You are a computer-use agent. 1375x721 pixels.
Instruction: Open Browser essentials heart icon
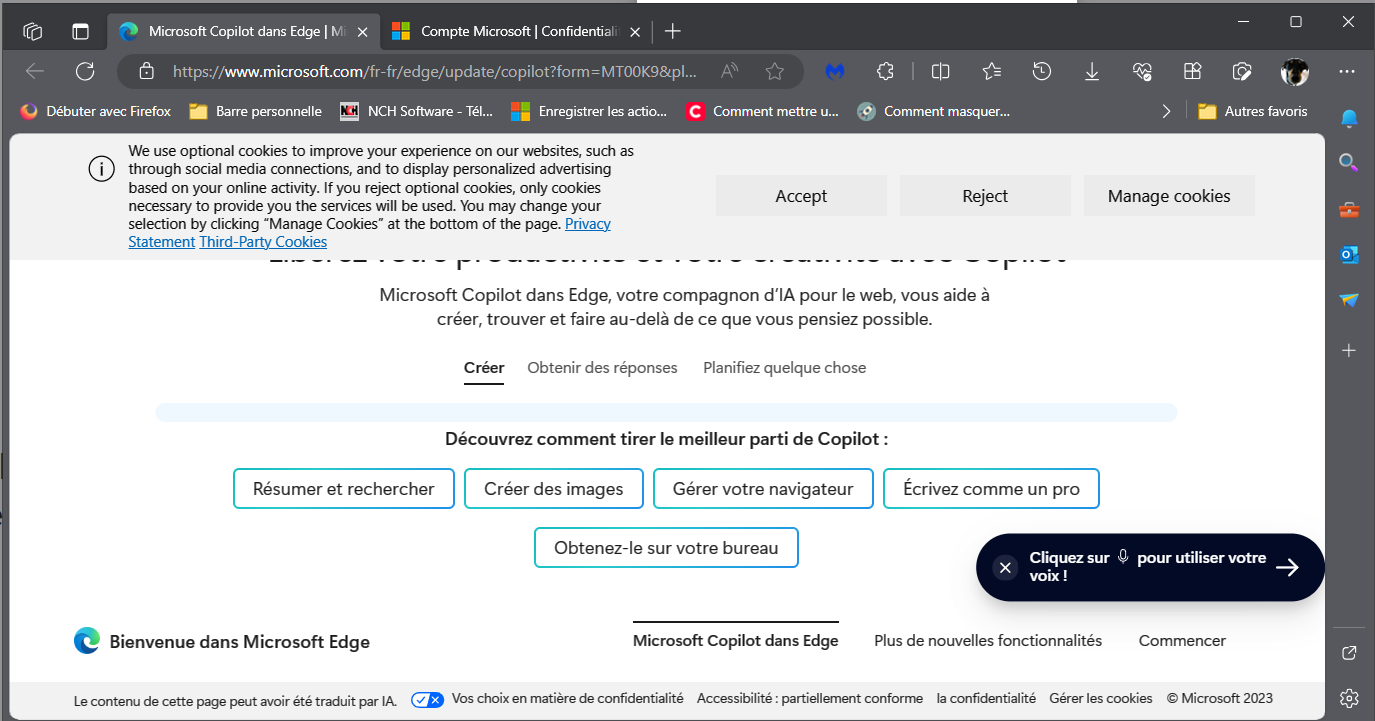(x=1142, y=71)
